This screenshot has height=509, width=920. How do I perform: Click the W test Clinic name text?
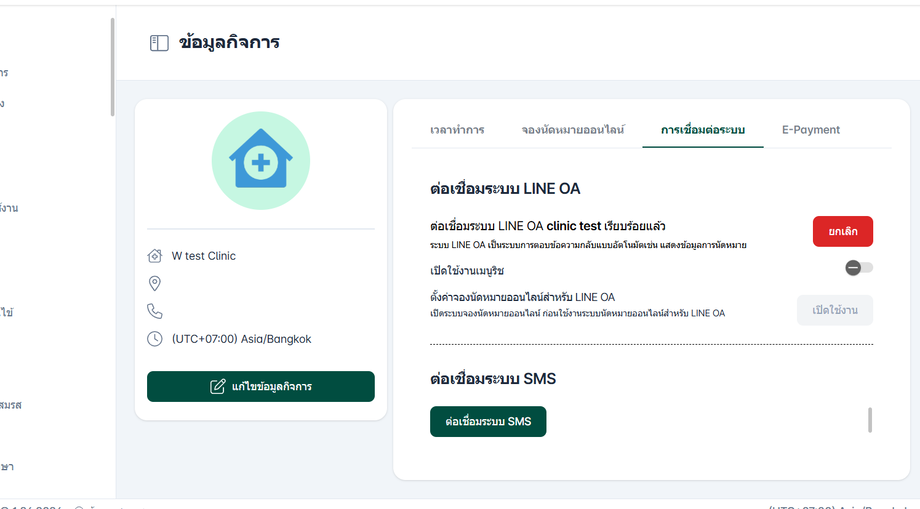204,256
